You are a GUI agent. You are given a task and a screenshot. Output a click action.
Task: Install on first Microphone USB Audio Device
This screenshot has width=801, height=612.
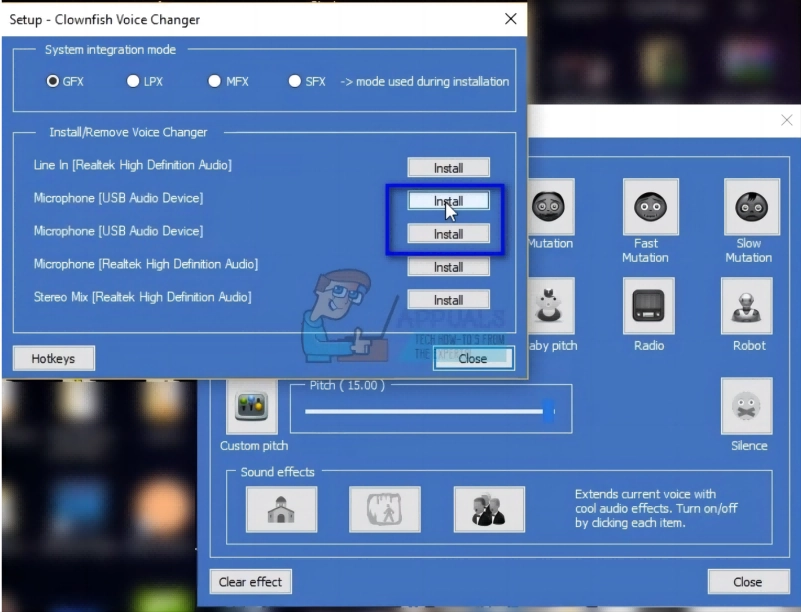tap(449, 201)
